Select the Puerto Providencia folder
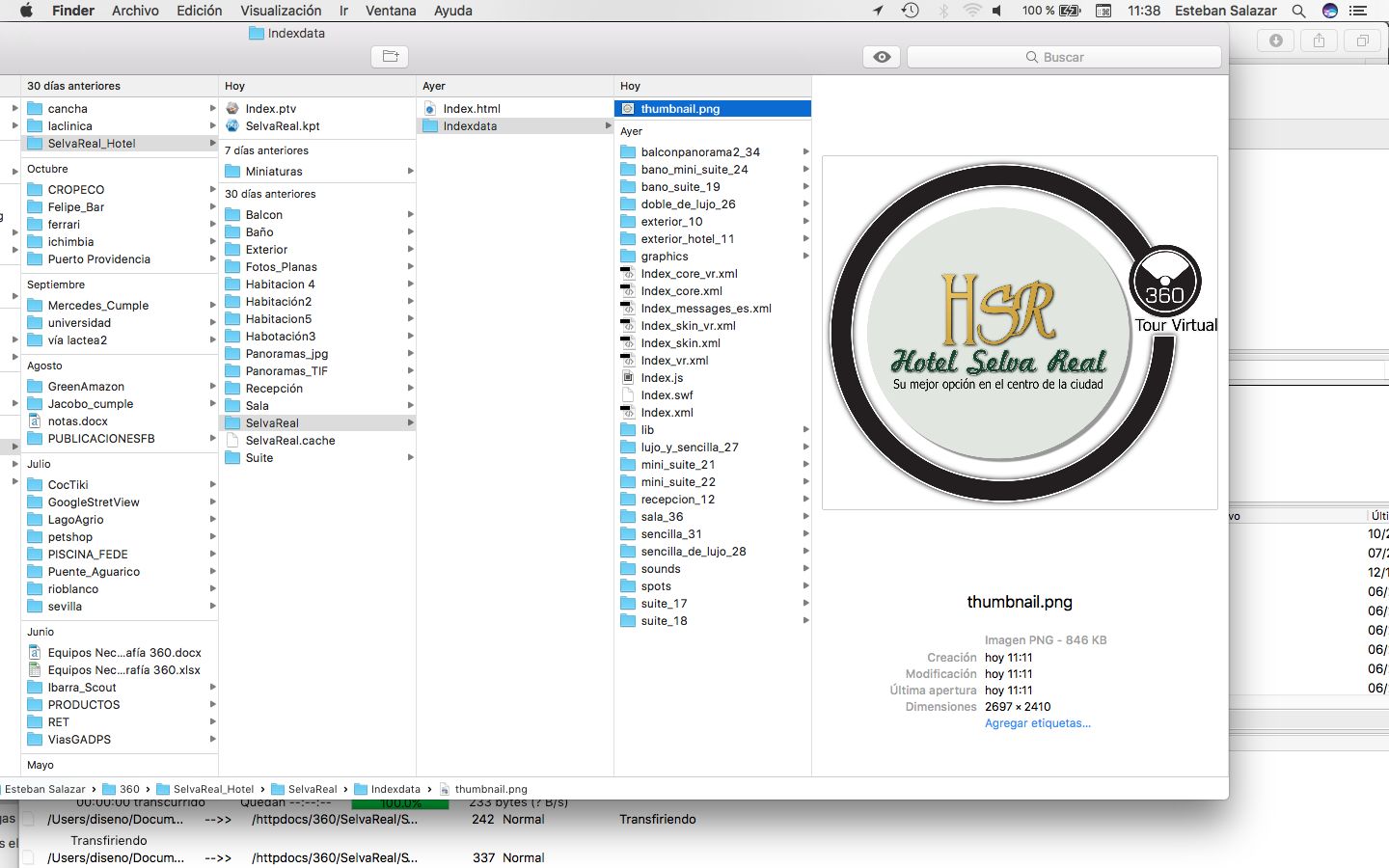Viewport: 1389px width, 868px height. pyautogui.click(x=119, y=259)
